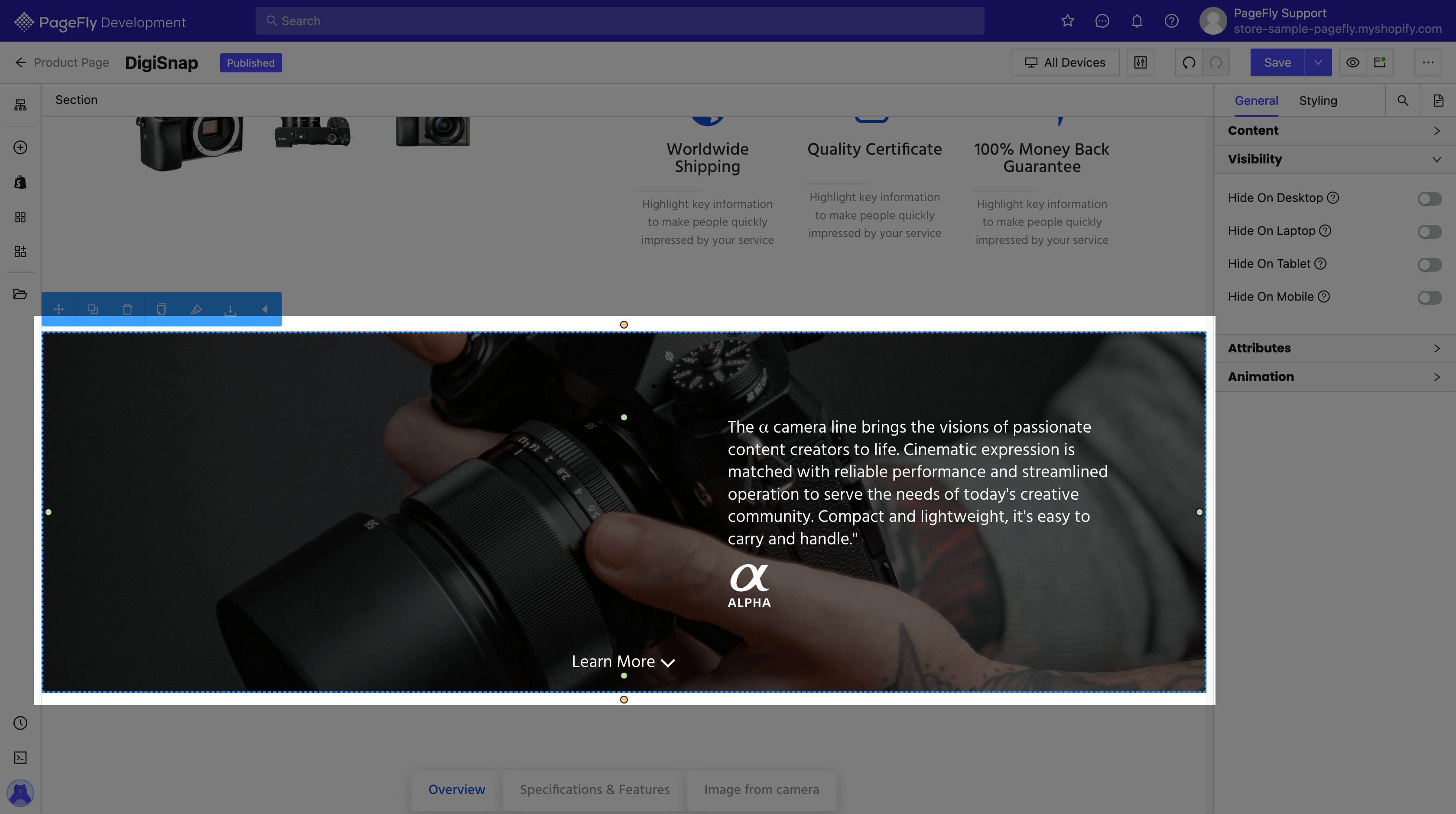Click the right green padding handle

1199,512
